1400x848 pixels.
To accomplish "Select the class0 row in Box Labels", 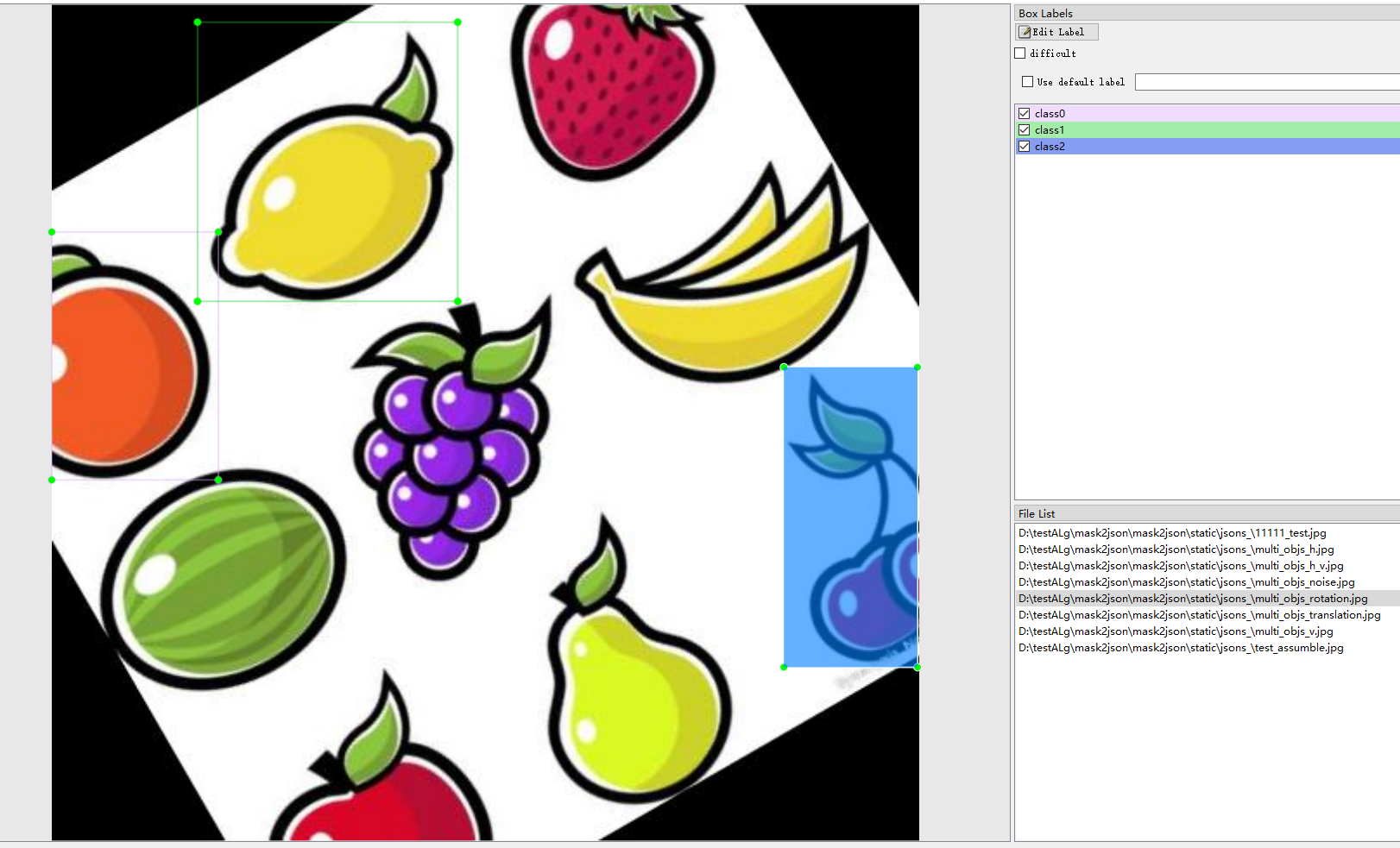I will [x=1208, y=113].
